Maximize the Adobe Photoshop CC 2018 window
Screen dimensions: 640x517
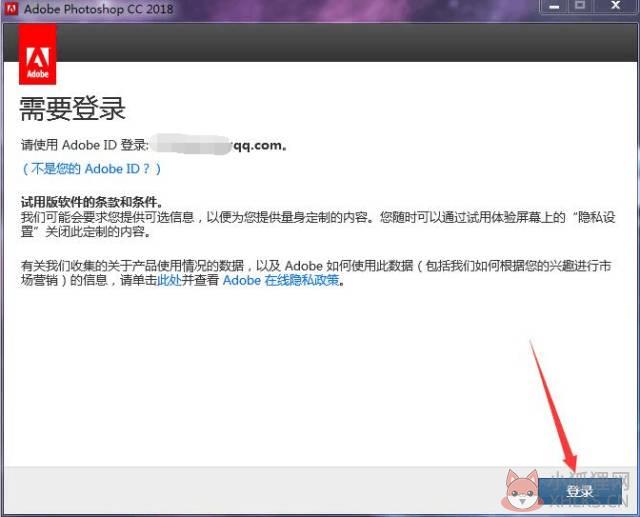(x=580, y=6)
